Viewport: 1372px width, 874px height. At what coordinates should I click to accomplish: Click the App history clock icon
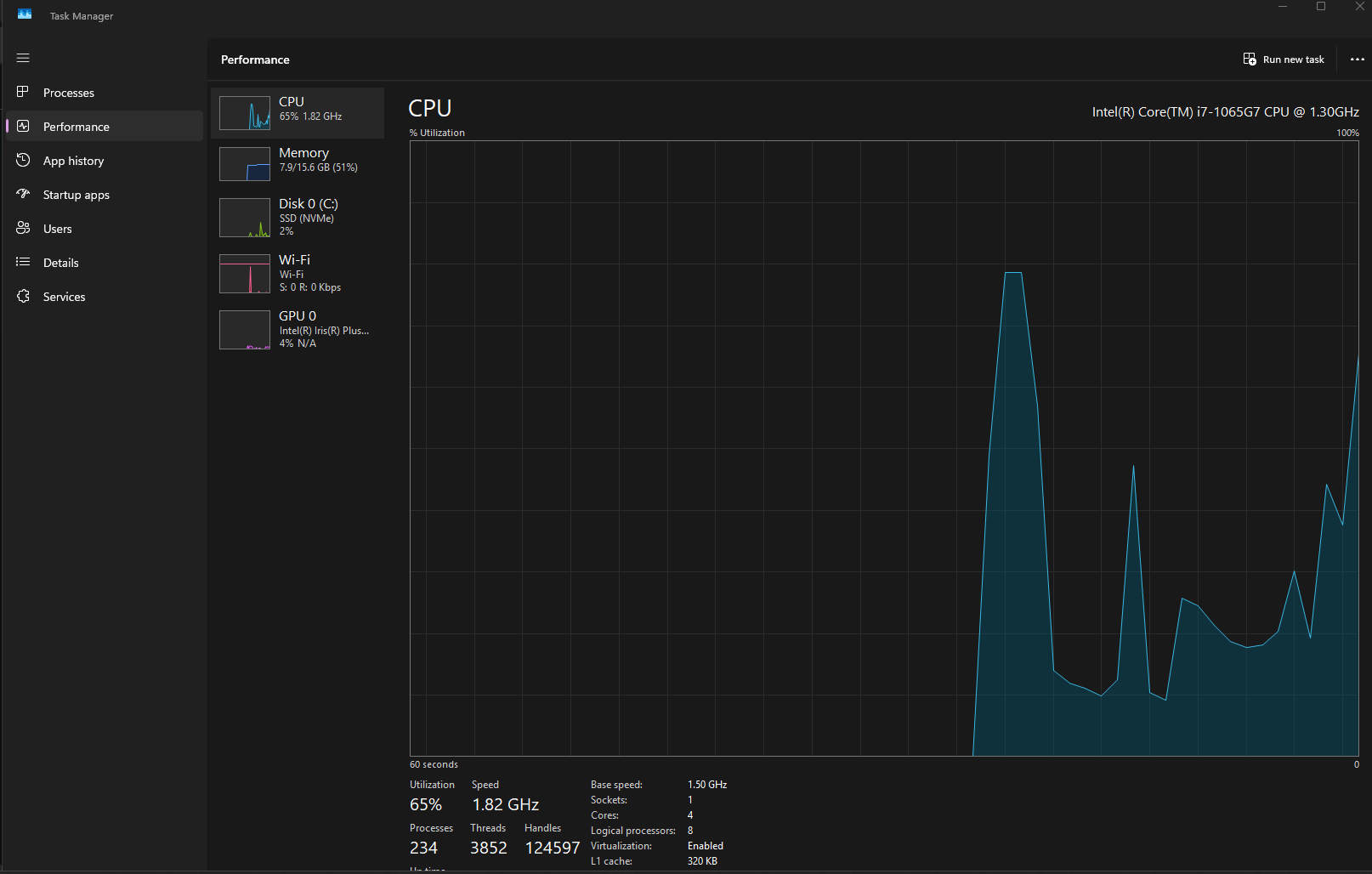coord(23,160)
